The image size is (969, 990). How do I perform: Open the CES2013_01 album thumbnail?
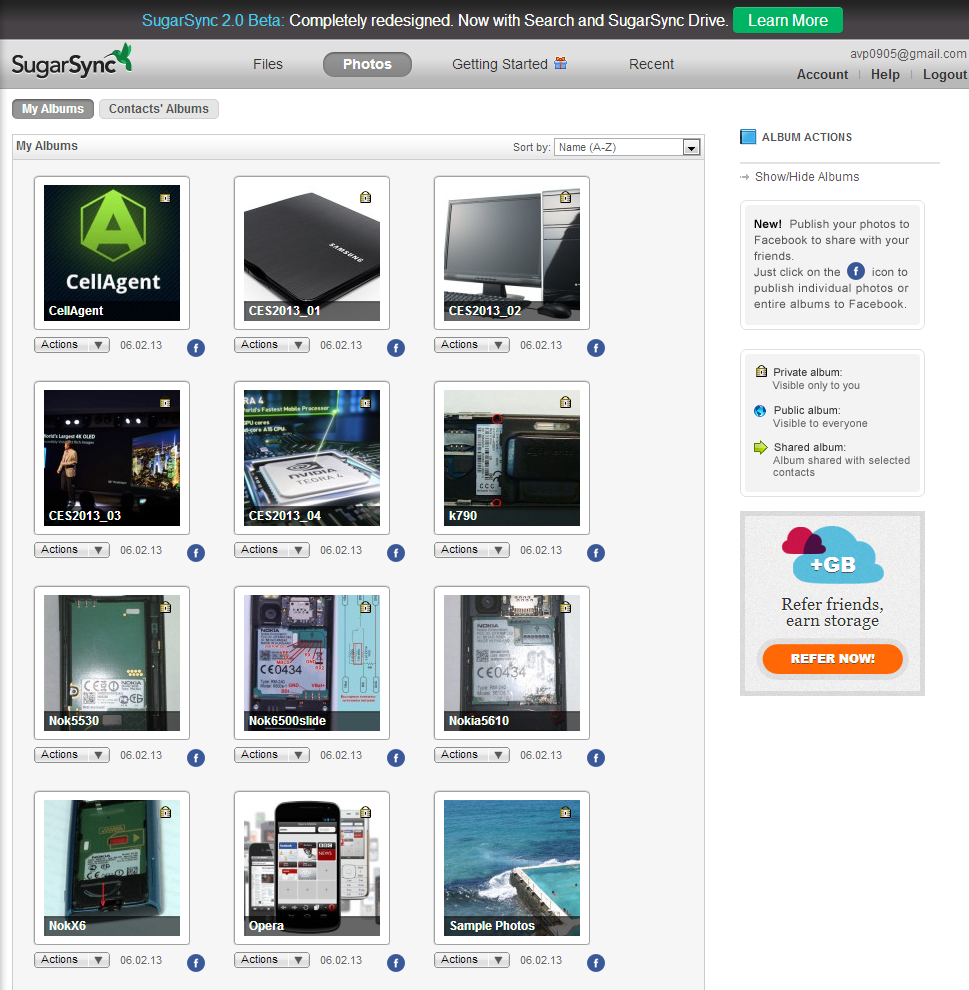point(312,253)
